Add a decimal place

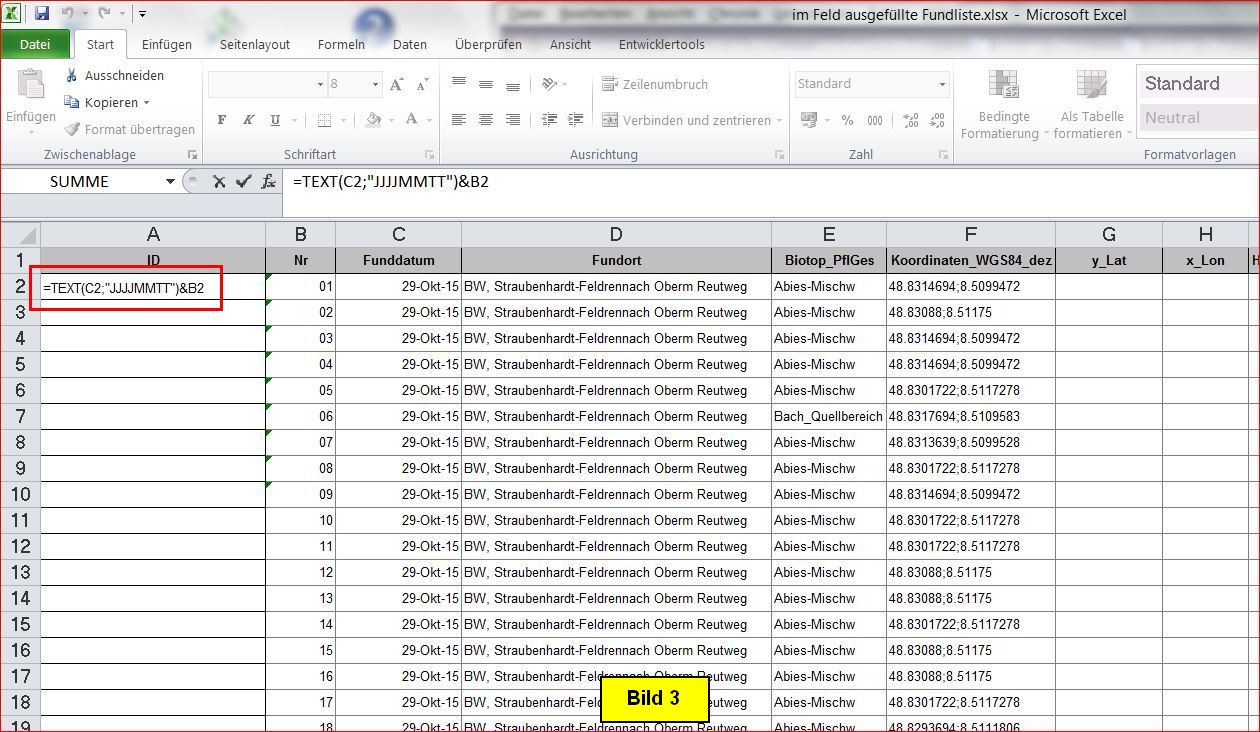coord(910,120)
